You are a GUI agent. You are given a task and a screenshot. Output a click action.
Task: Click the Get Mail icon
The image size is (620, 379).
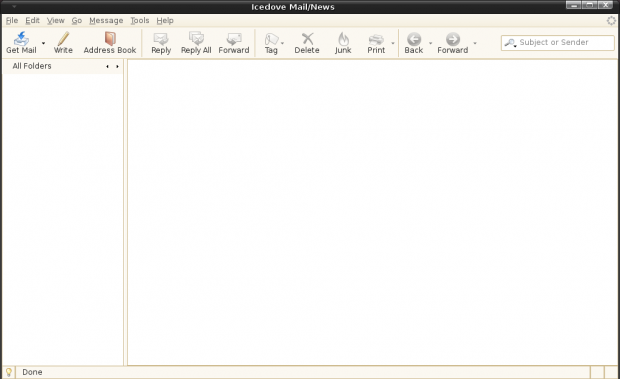pyautogui.click(x=21, y=39)
